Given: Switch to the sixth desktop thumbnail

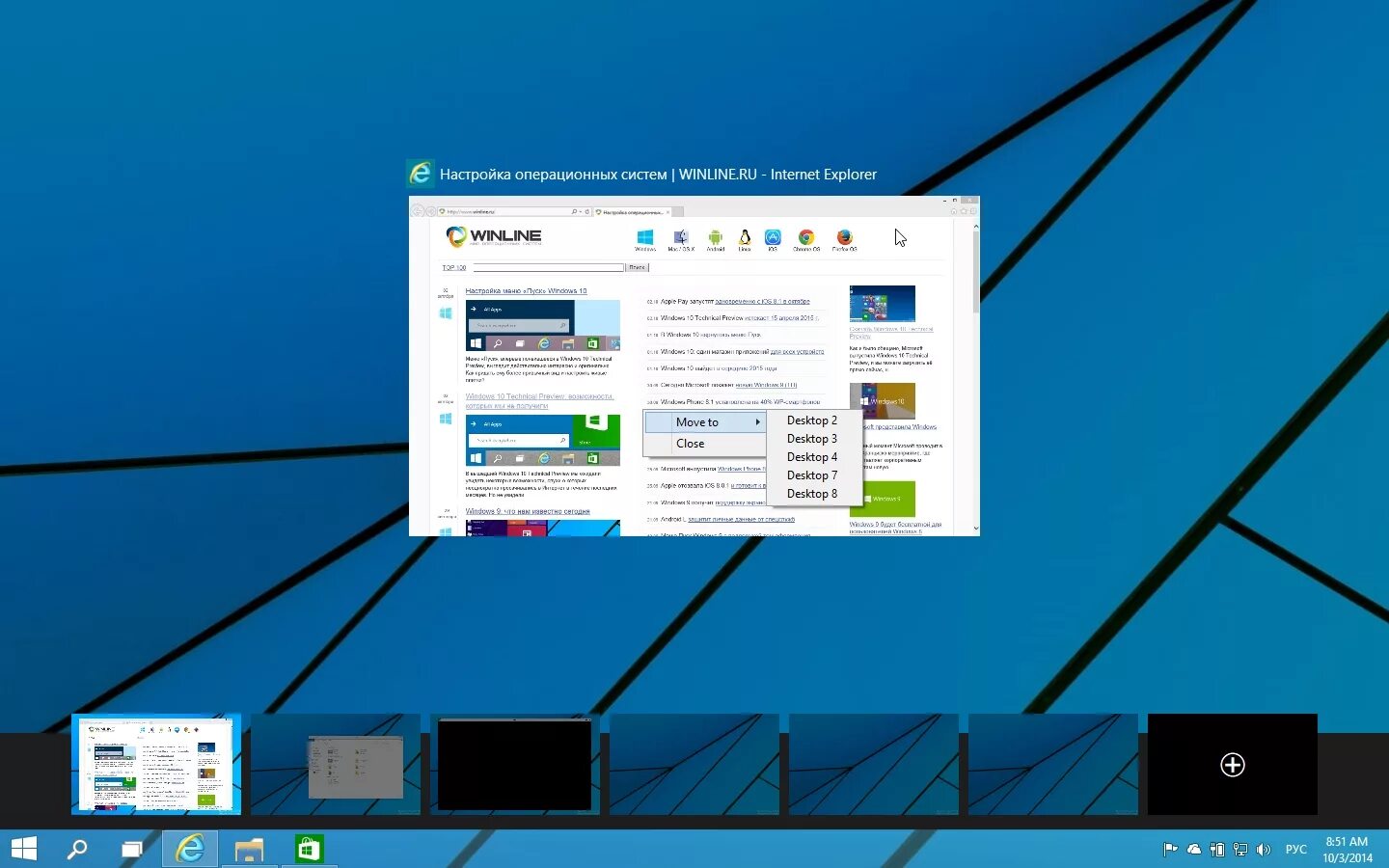Looking at the screenshot, I should pos(1053,764).
